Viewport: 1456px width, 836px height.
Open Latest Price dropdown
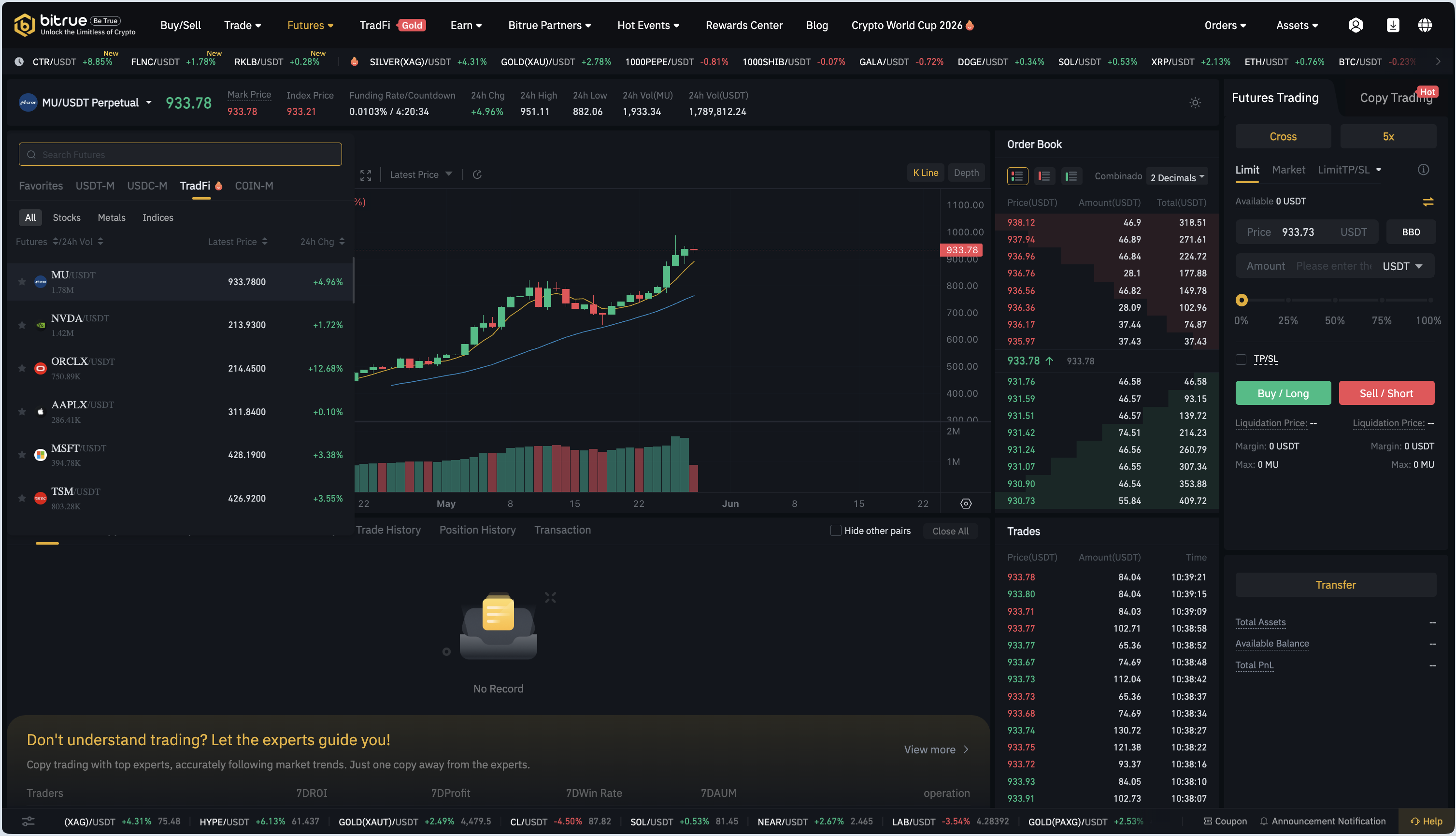click(x=421, y=174)
